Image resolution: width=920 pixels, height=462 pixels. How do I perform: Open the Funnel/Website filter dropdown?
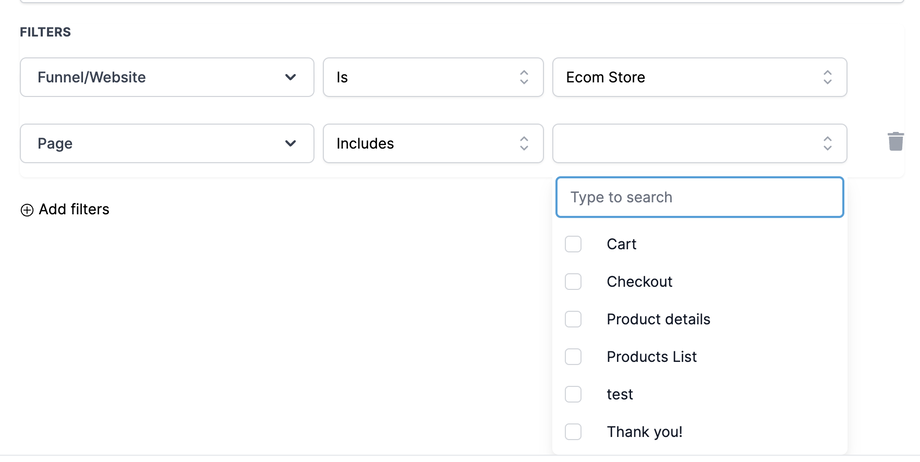point(166,77)
